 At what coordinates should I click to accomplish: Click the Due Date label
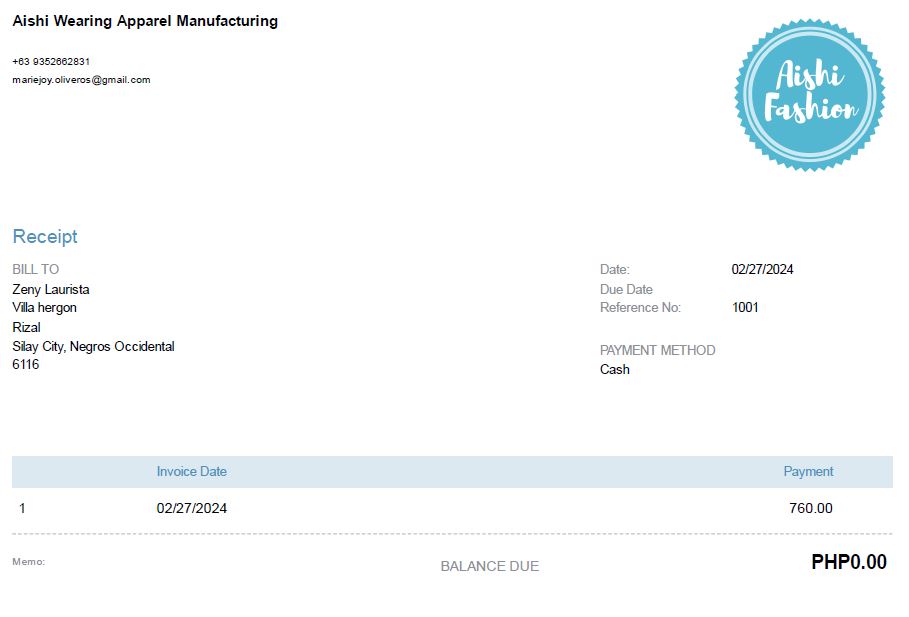[x=626, y=289]
